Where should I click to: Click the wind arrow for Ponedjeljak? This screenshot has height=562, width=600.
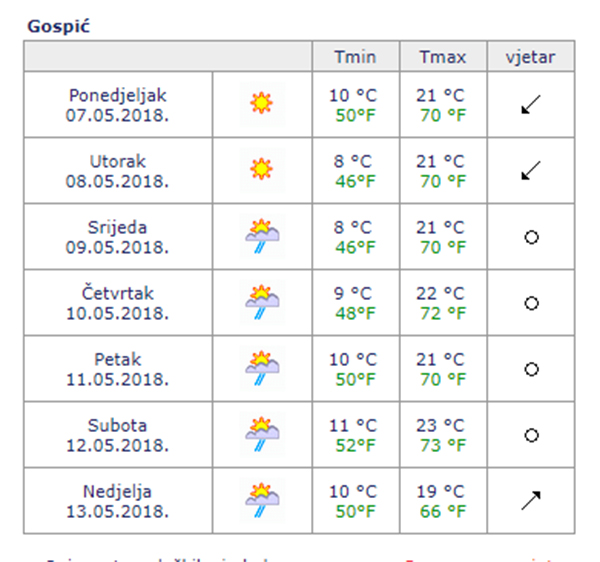coord(531,104)
